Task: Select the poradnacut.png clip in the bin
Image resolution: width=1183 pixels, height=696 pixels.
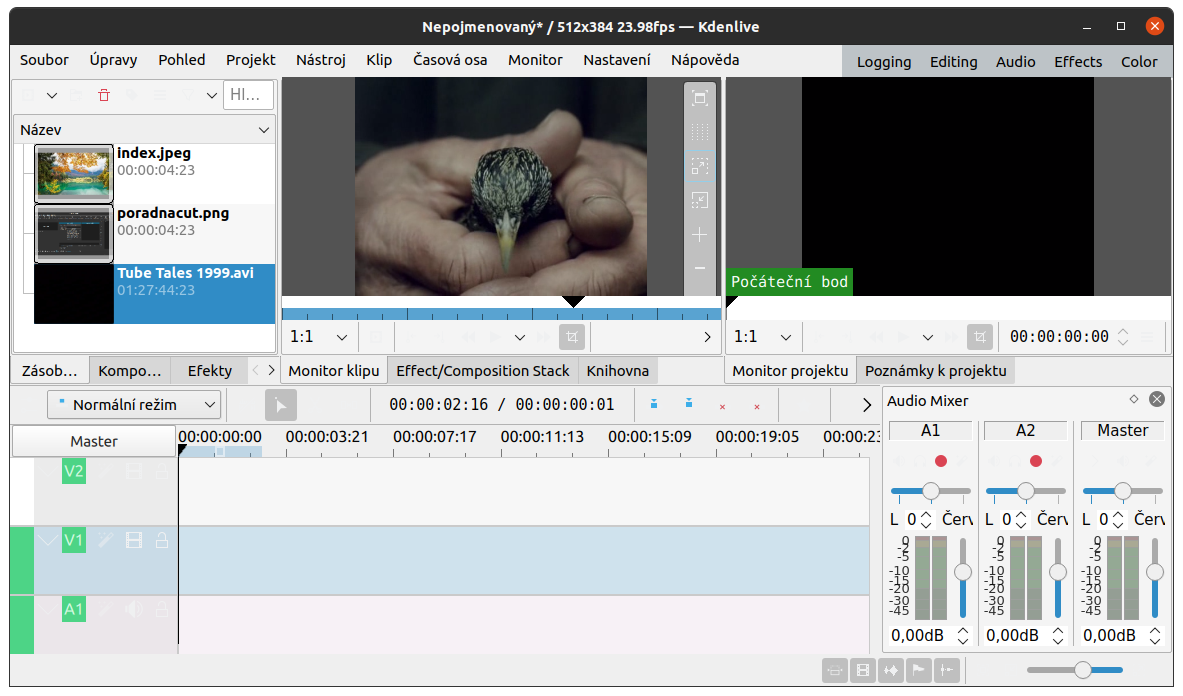Action: pos(154,233)
